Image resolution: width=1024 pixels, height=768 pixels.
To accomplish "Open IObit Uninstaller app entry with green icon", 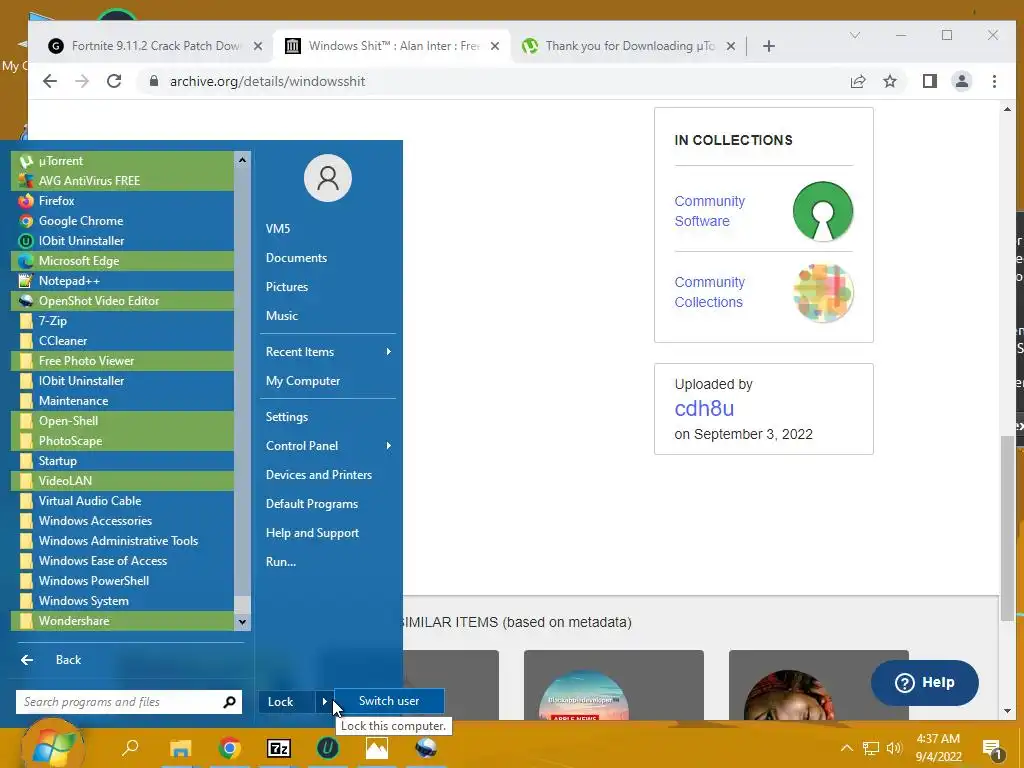I will [122, 241].
